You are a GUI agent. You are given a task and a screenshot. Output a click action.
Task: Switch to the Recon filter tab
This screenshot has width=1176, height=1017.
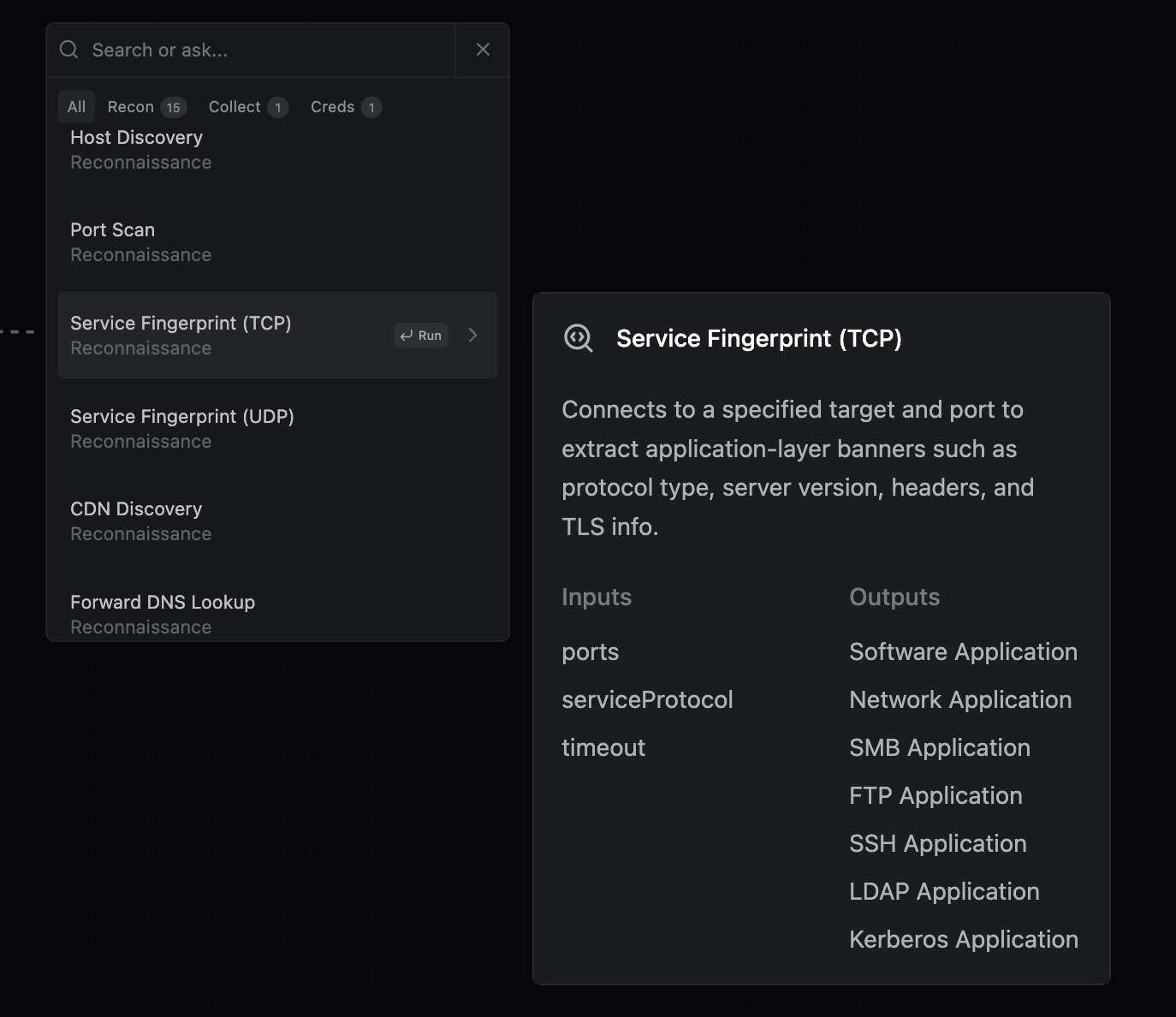(x=146, y=107)
